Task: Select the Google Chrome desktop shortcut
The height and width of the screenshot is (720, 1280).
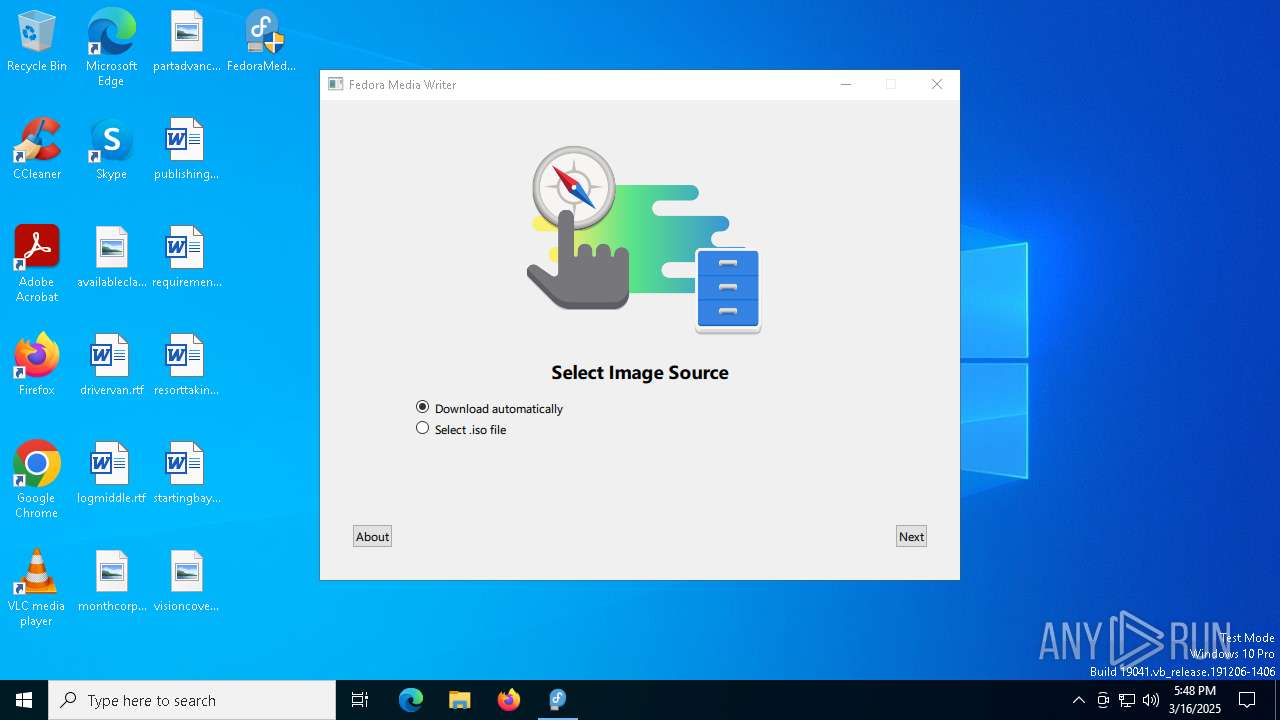Action: click(x=37, y=480)
